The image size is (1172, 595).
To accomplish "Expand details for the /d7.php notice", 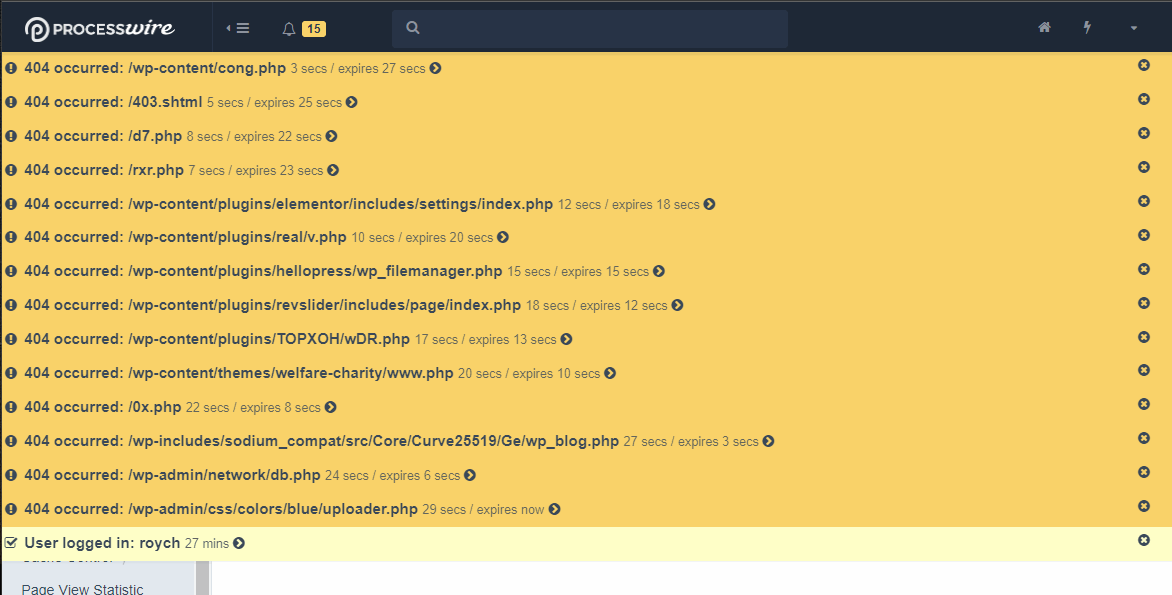I will [332, 137].
